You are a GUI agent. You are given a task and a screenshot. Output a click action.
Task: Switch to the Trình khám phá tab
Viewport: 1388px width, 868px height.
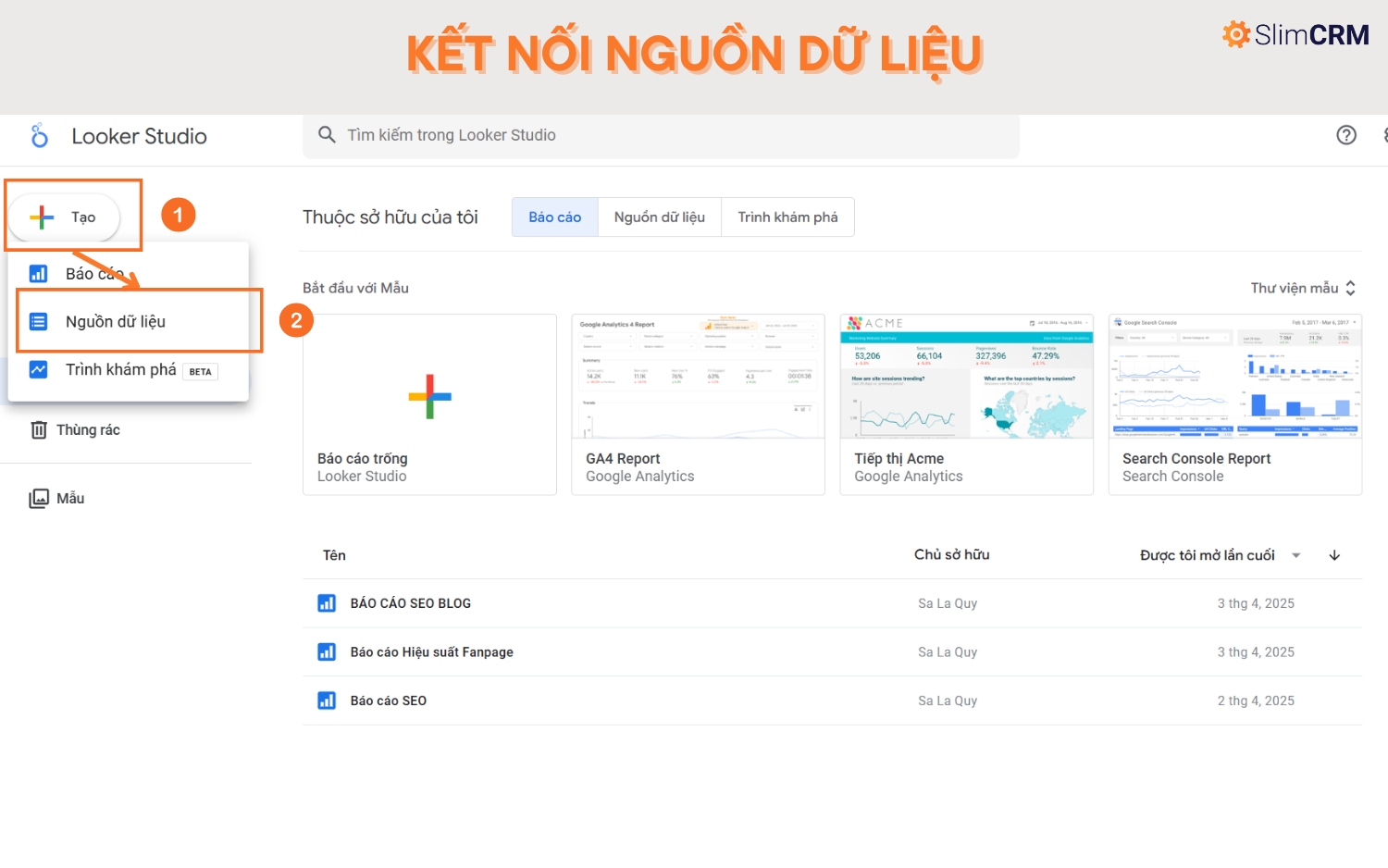pos(787,217)
